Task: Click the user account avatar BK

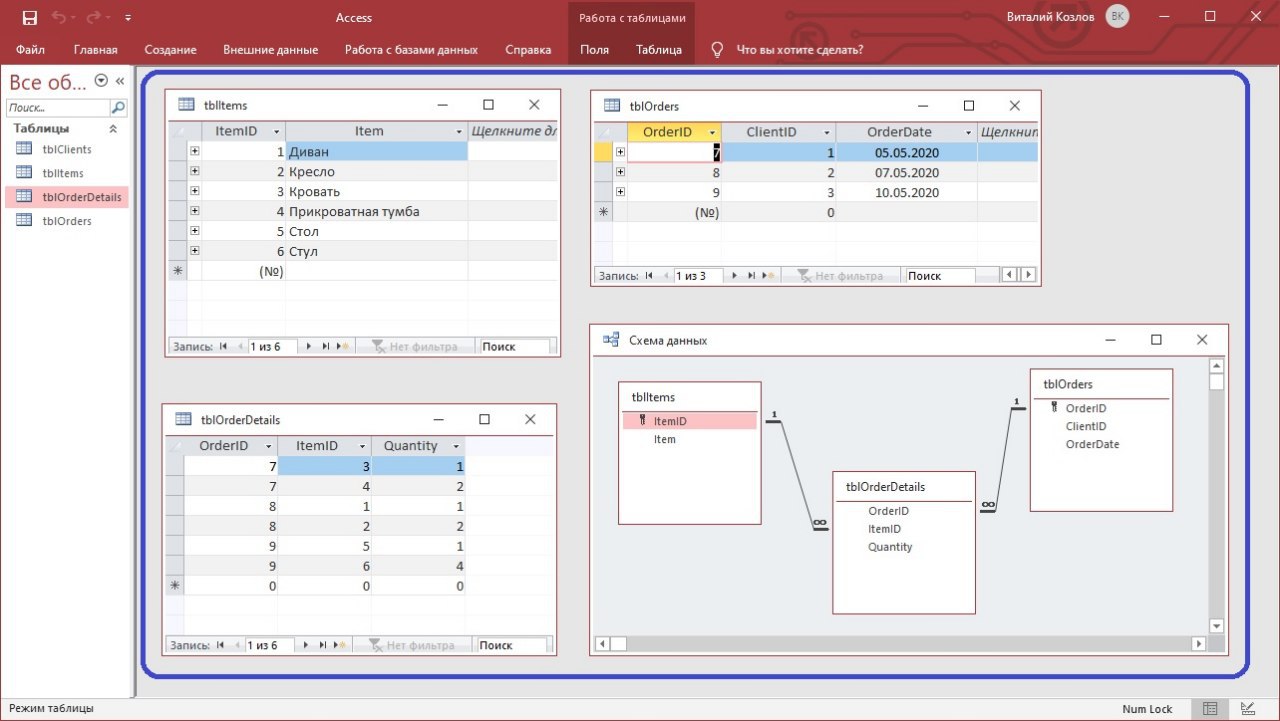Action: [1118, 17]
